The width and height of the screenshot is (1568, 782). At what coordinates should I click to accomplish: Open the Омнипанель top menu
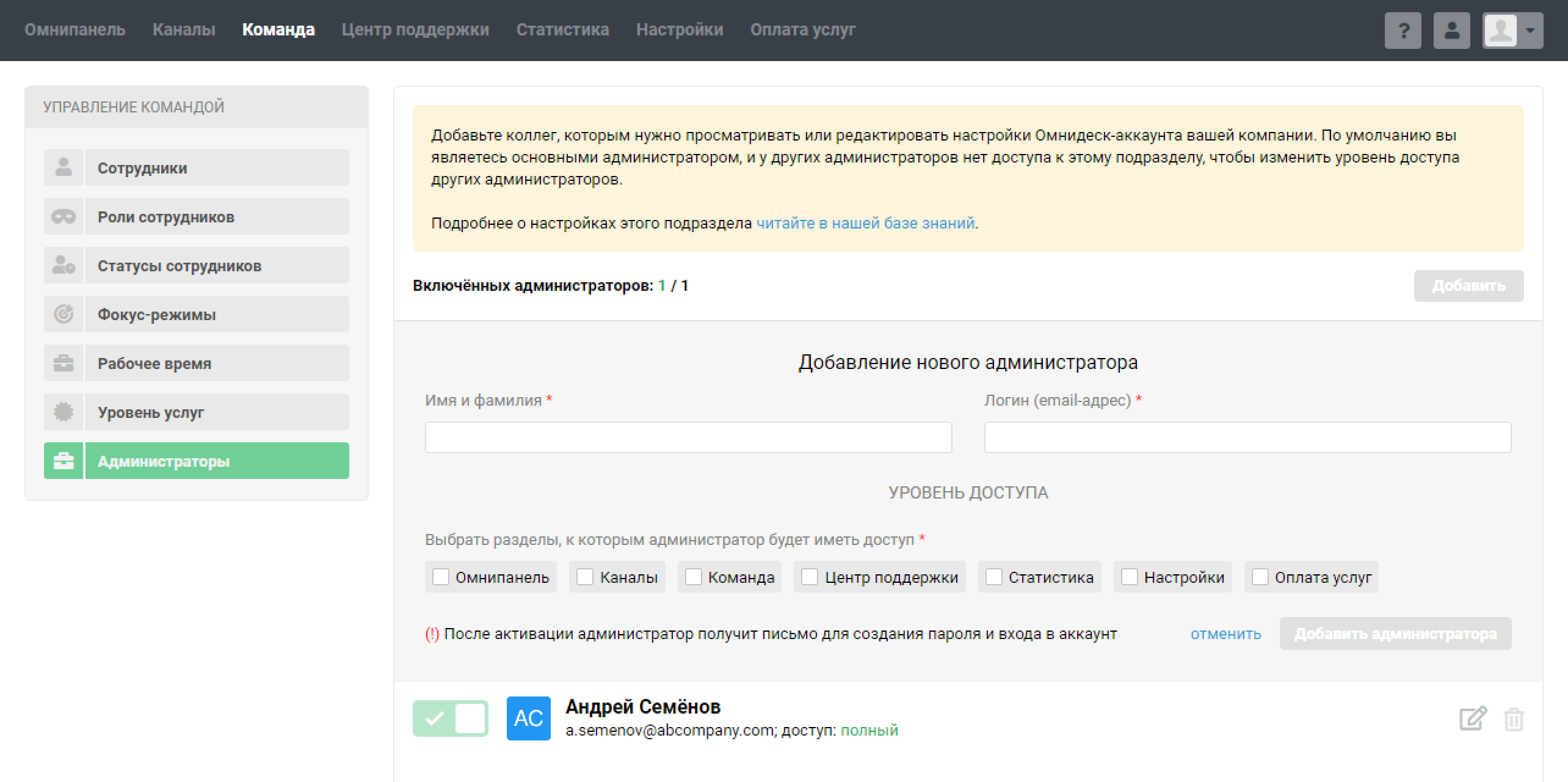pos(74,29)
